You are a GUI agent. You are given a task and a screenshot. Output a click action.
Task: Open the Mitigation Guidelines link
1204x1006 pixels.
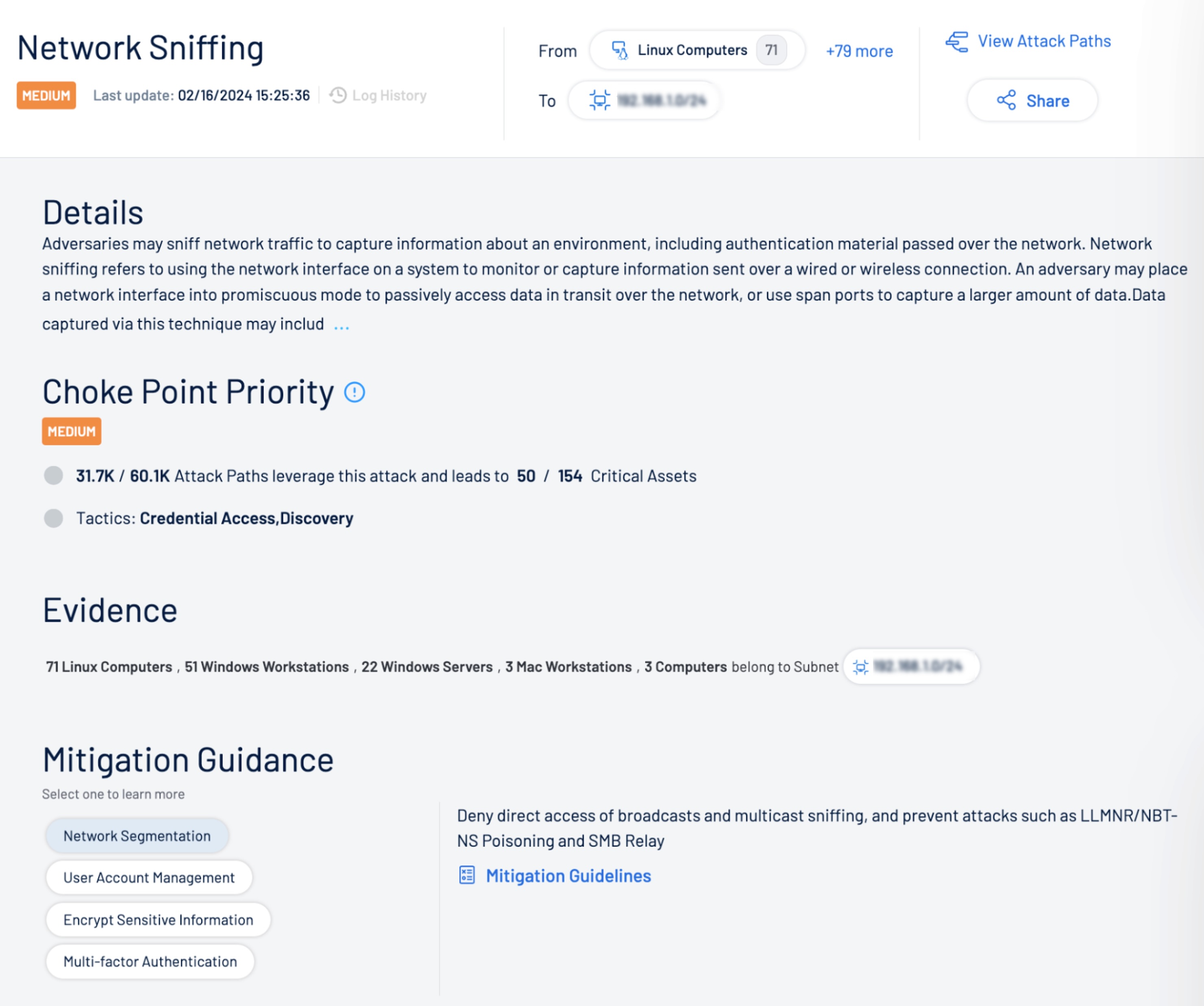click(568, 875)
